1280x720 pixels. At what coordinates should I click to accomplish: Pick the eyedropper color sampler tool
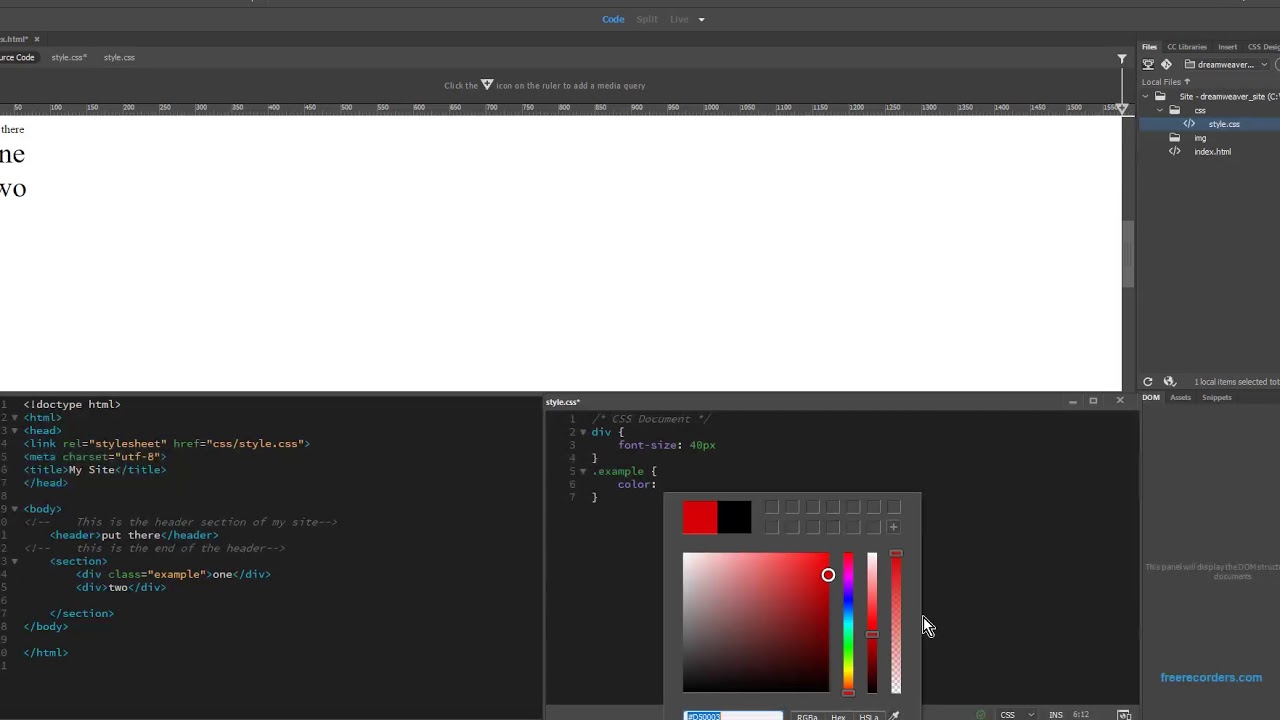(x=894, y=716)
